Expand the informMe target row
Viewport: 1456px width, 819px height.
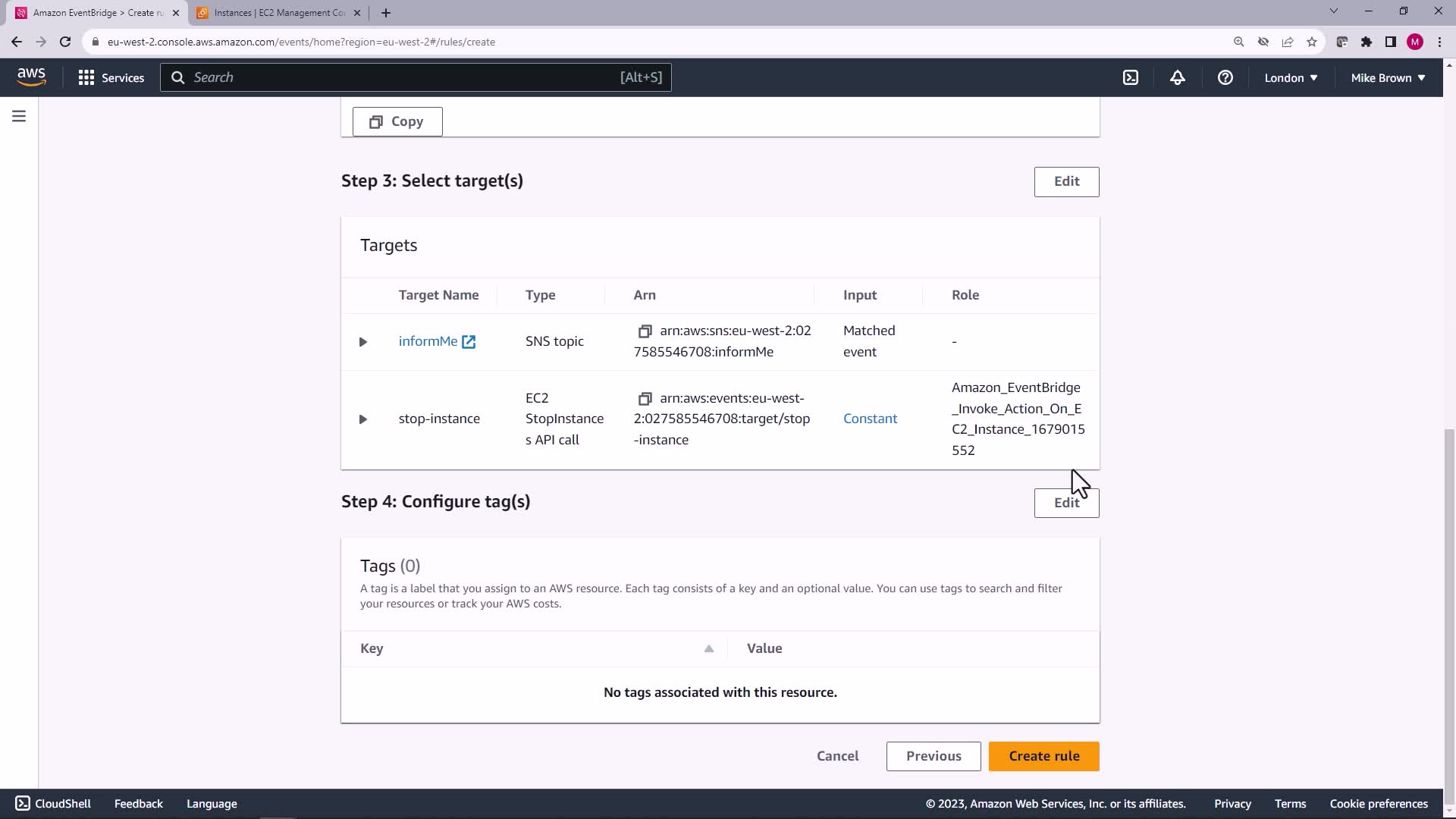362,342
